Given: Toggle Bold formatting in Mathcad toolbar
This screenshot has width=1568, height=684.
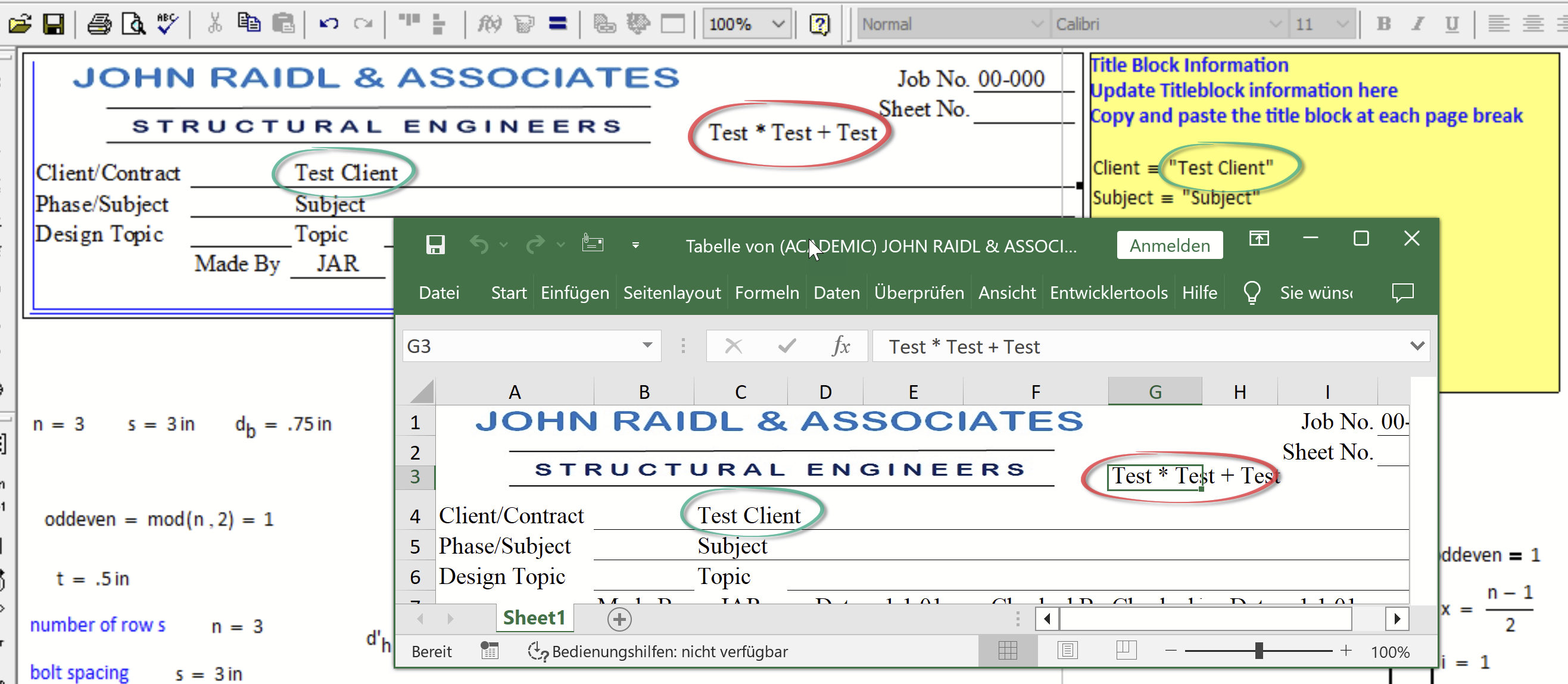Looking at the screenshot, I should [x=1383, y=24].
